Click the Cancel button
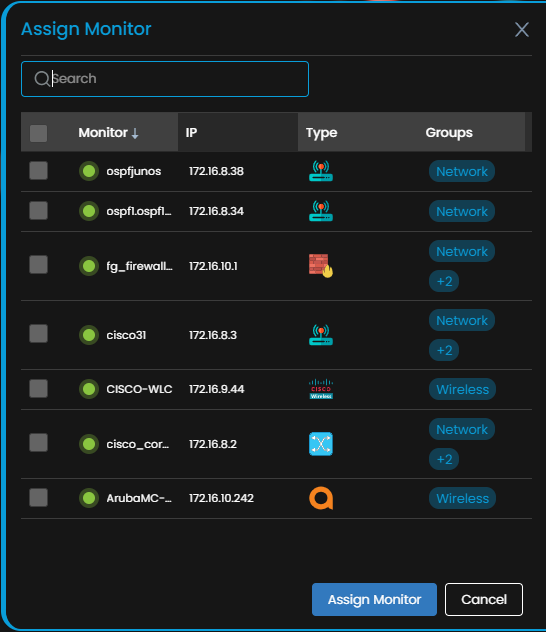The height and width of the screenshot is (632, 546). point(484,599)
